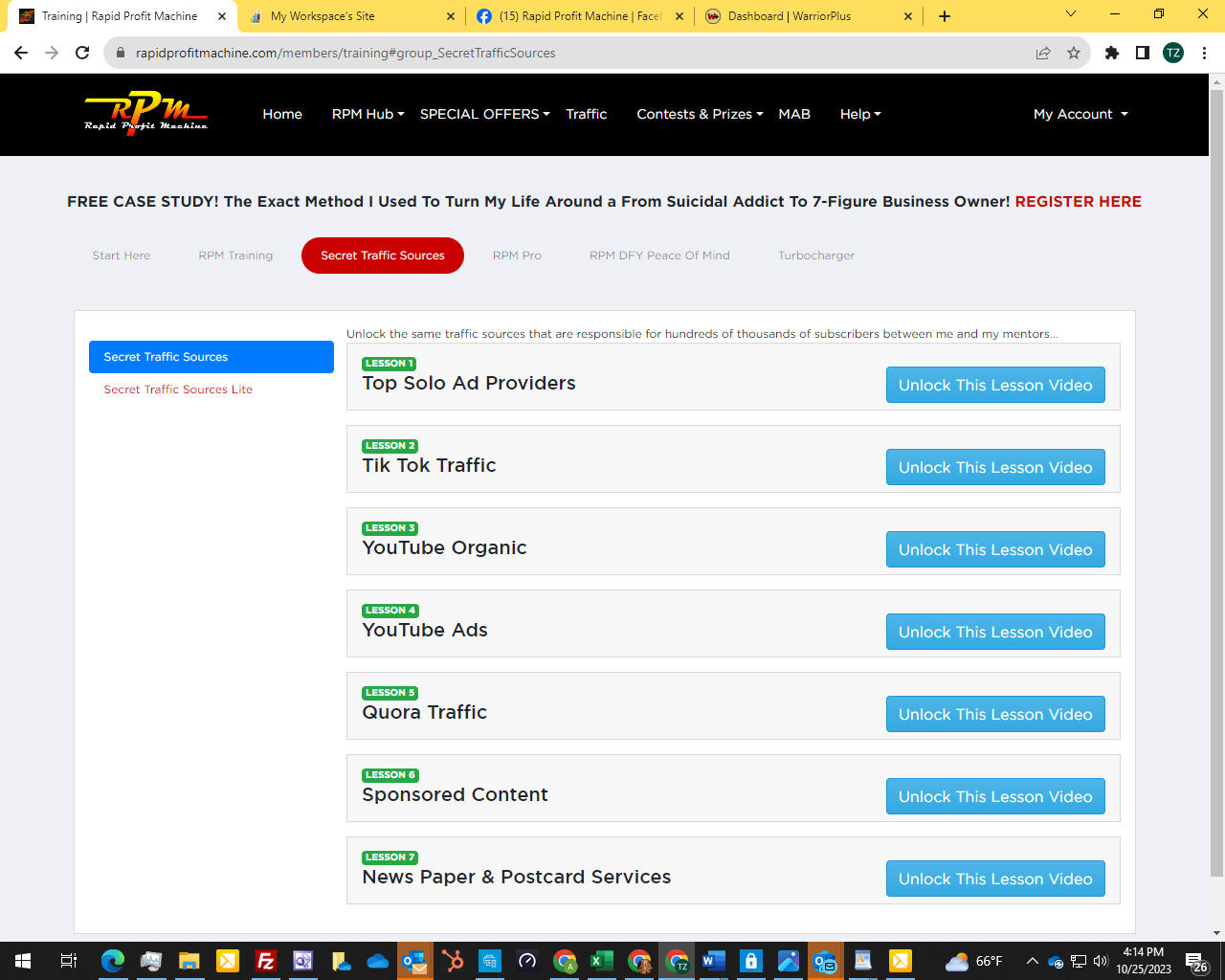Click the REGISTER HERE link
This screenshot has width=1225, height=980.
pyautogui.click(x=1078, y=202)
